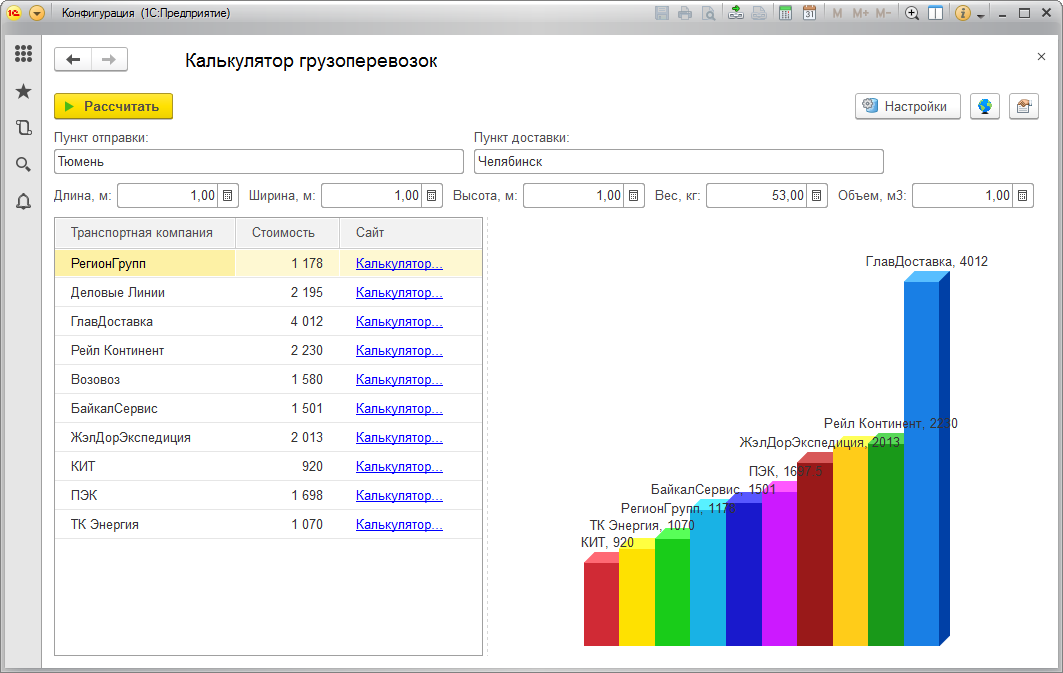Open calculator button for Объем field
Screen dimensions: 1063x673
click(x=1022, y=195)
